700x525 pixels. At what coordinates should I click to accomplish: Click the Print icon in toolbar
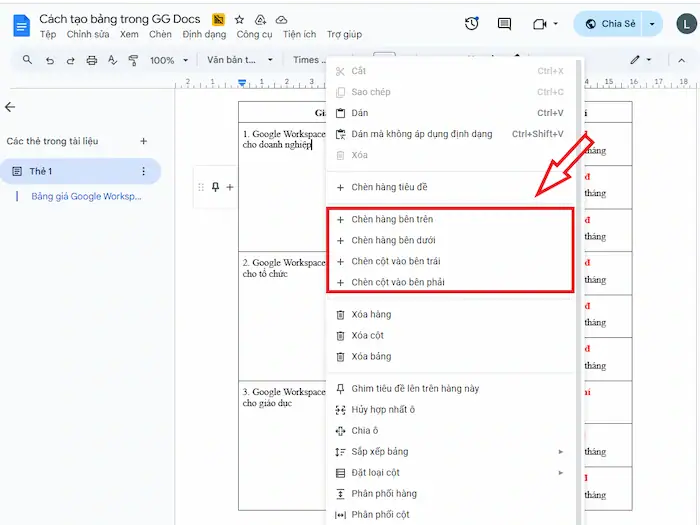coord(92,60)
